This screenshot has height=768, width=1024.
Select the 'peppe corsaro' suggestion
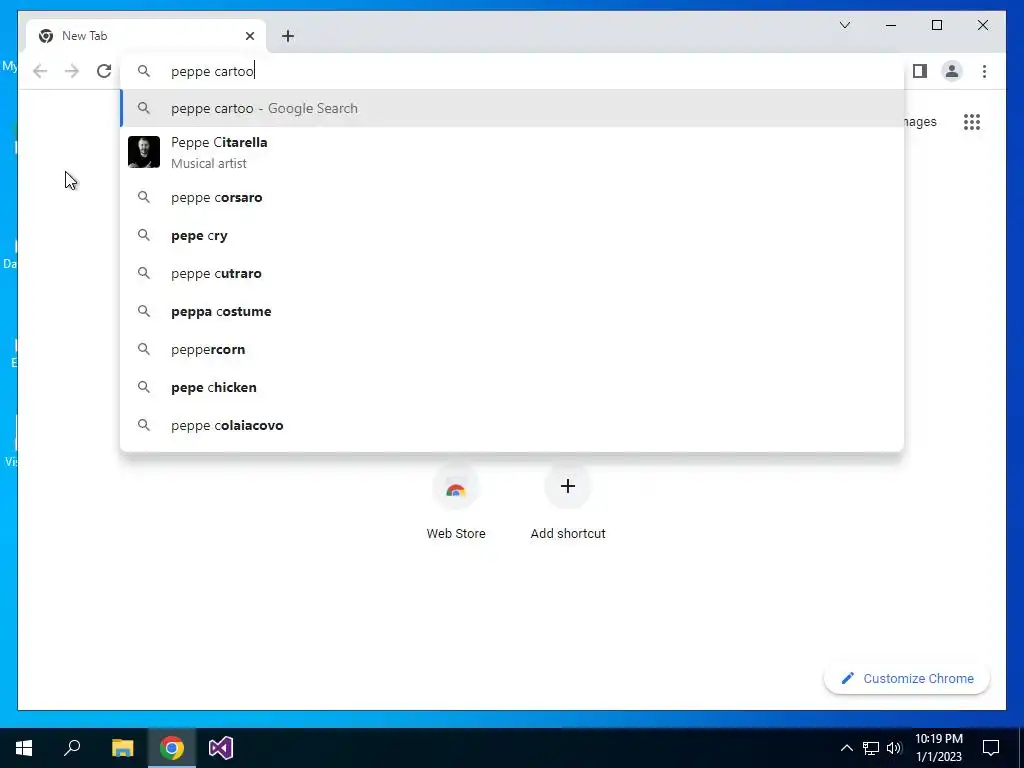pyautogui.click(x=512, y=197)
